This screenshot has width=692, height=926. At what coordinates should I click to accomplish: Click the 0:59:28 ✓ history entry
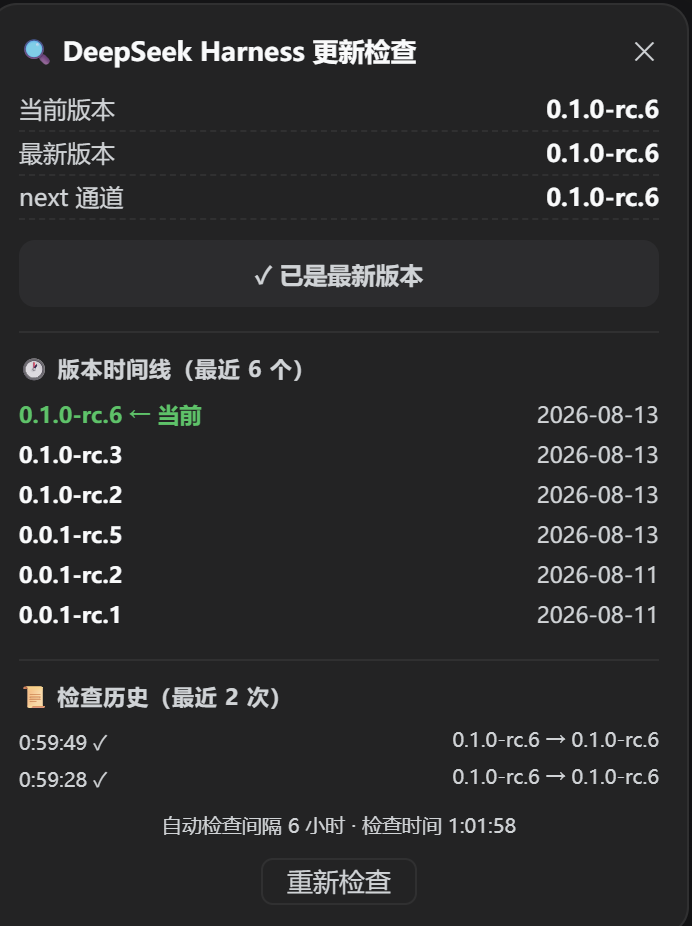[63, 780]
